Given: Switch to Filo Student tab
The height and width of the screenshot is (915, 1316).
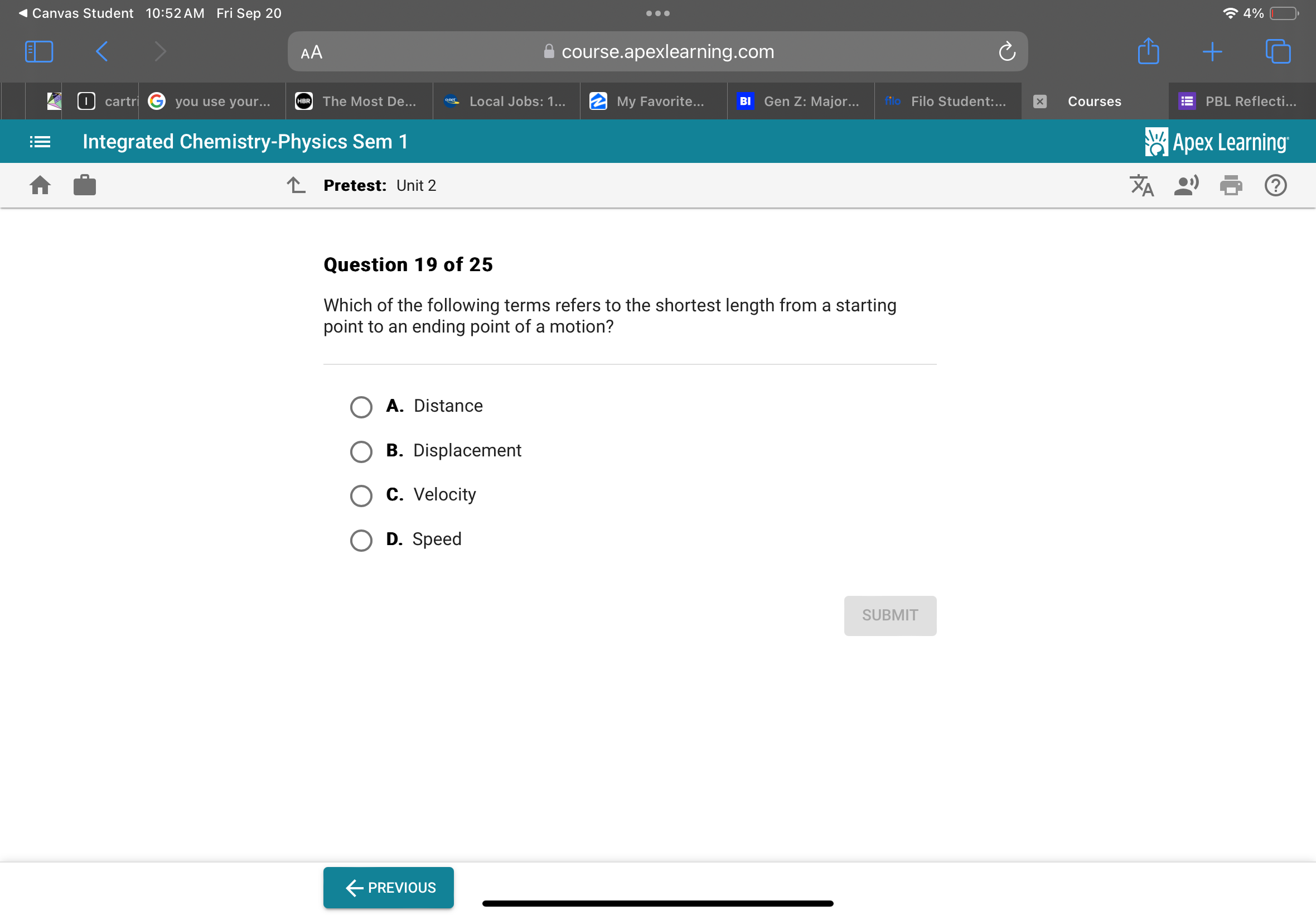Looking at the screenshot, I should tap(947, 102).
